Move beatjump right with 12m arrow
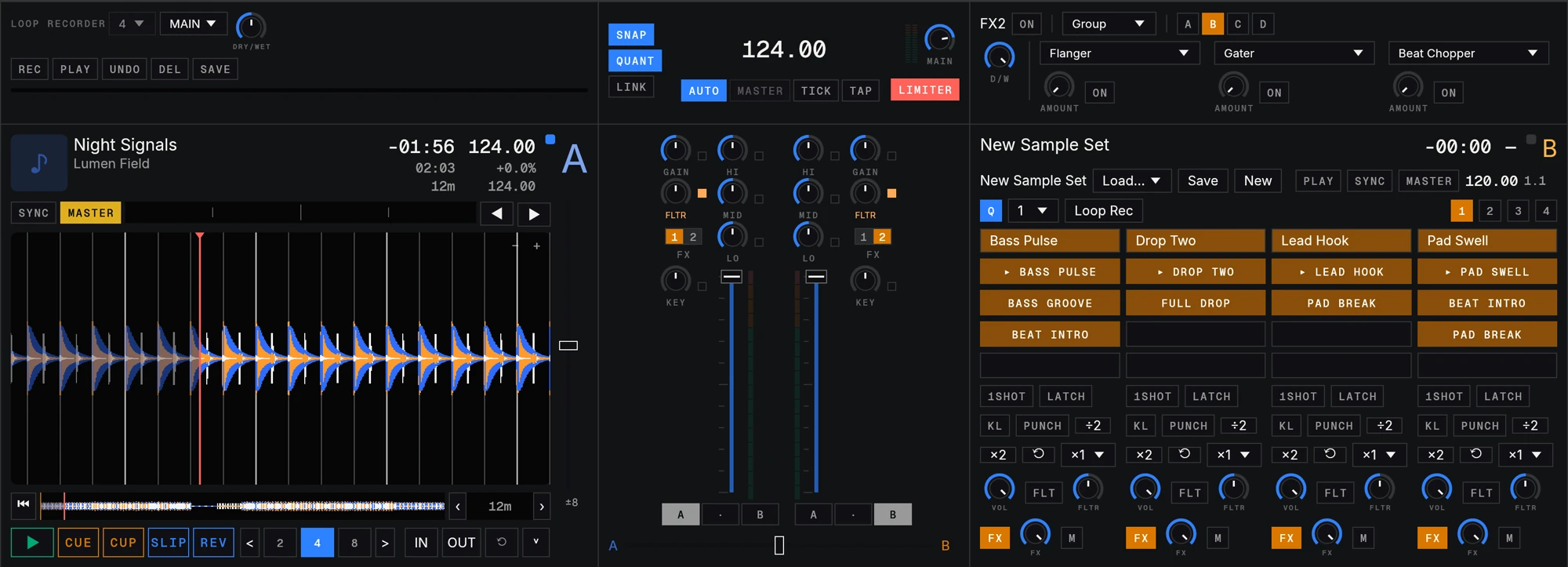Screen dimensions: 1568x567 (542, 507)
